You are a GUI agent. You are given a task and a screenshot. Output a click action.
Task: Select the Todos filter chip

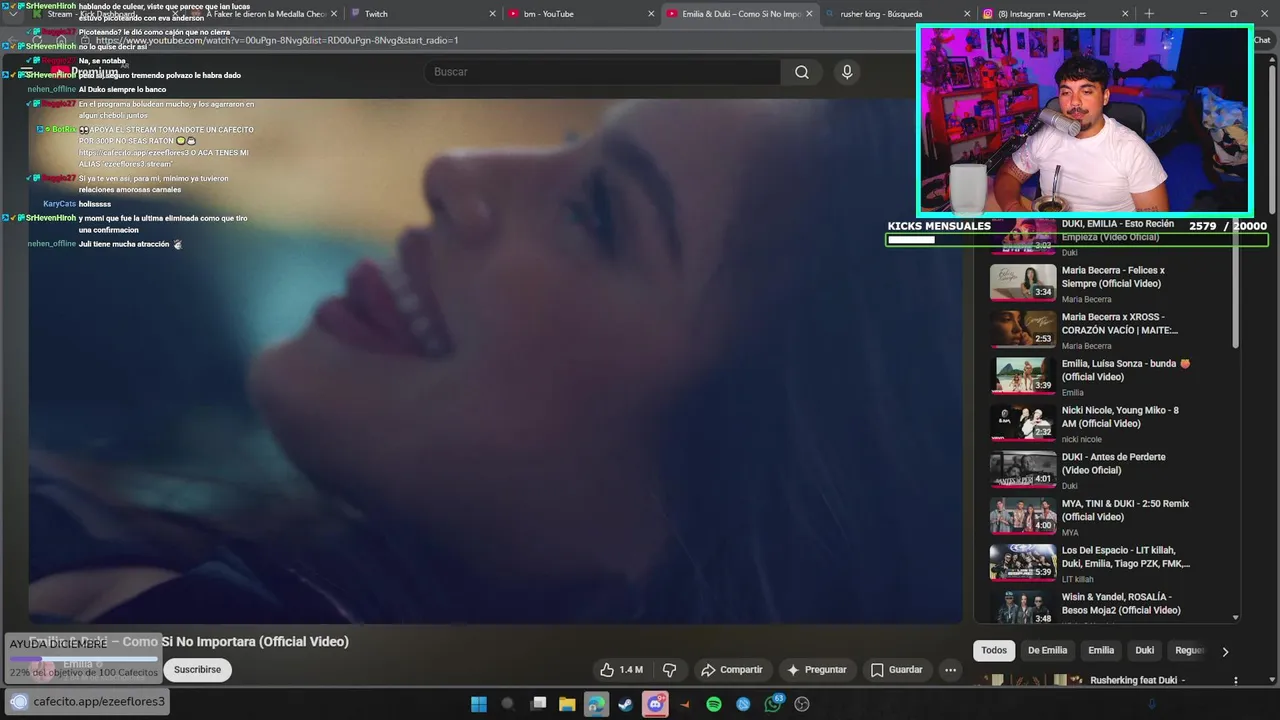[994, 650]
